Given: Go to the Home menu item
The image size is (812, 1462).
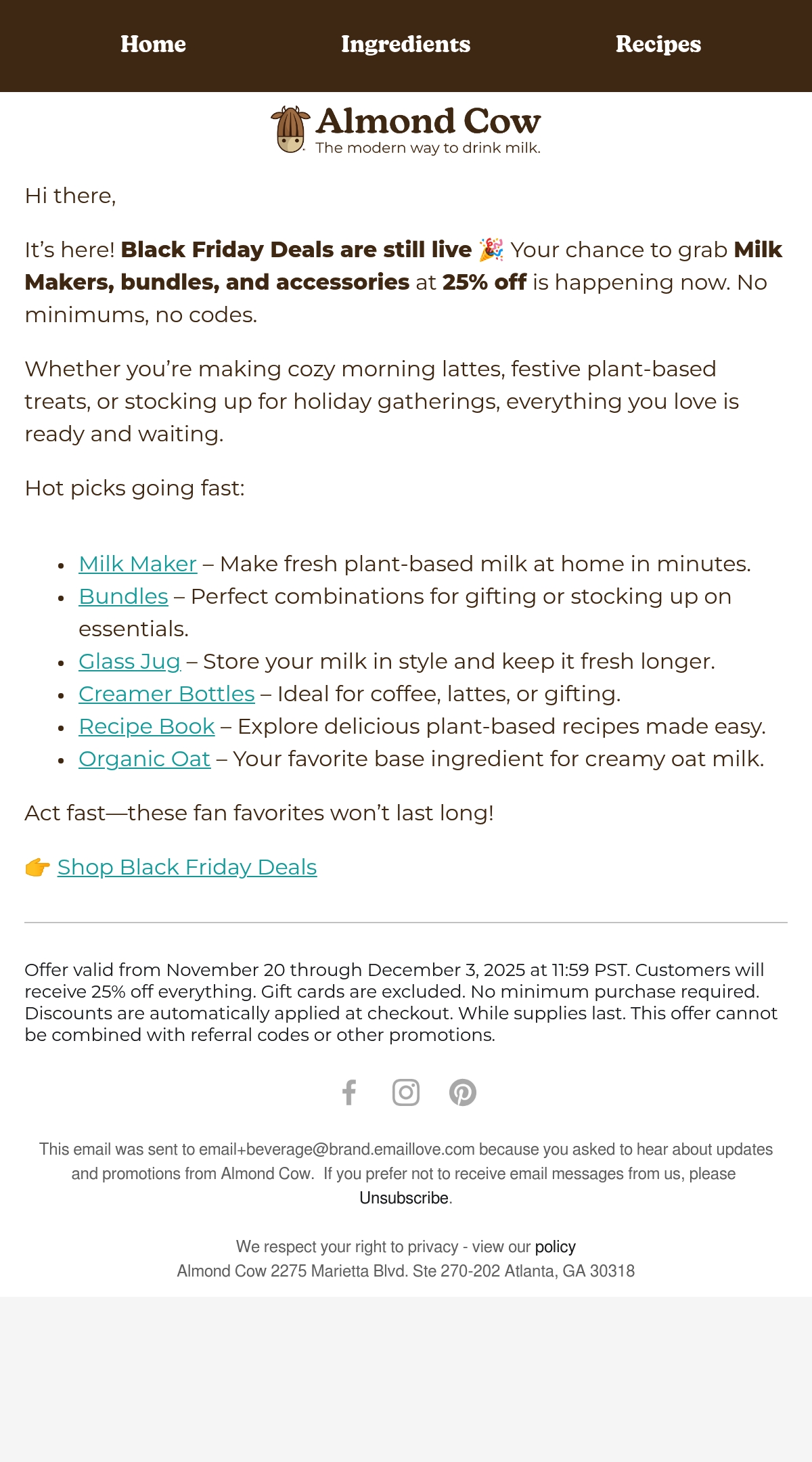Looking at the screenshot, I should coord(154,44).
